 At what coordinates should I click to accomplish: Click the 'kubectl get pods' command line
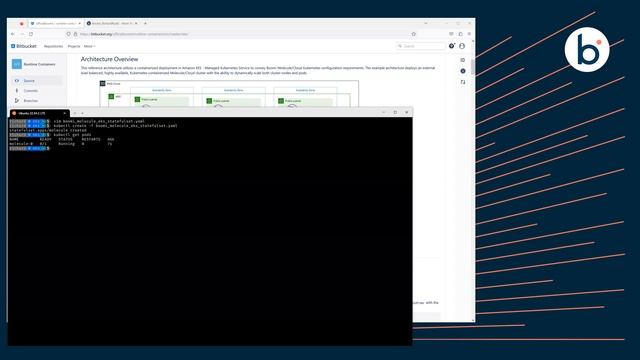click(x=73, y=135)
